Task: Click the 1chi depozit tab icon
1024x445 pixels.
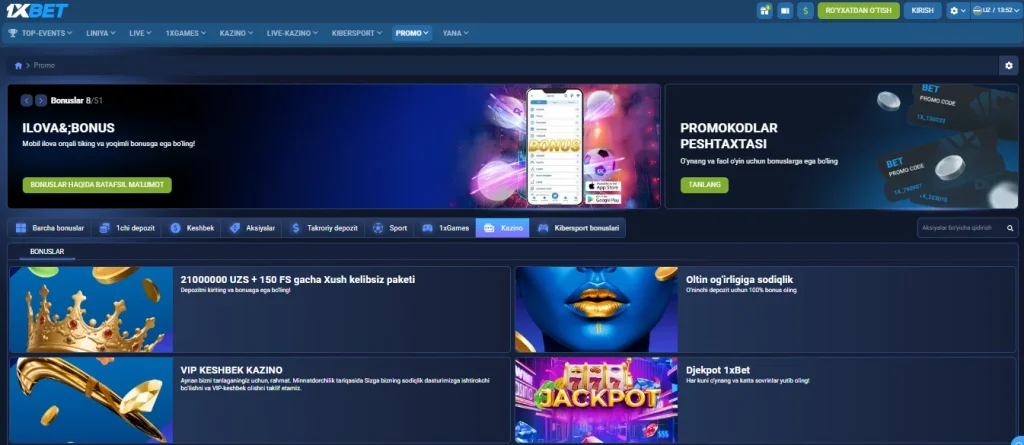Action: pyautogui.click(x=104, y=228)
